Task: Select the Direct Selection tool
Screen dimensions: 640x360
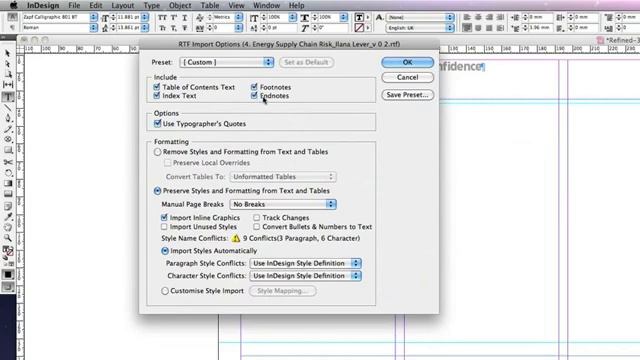Action: click(x=8, y=64)
